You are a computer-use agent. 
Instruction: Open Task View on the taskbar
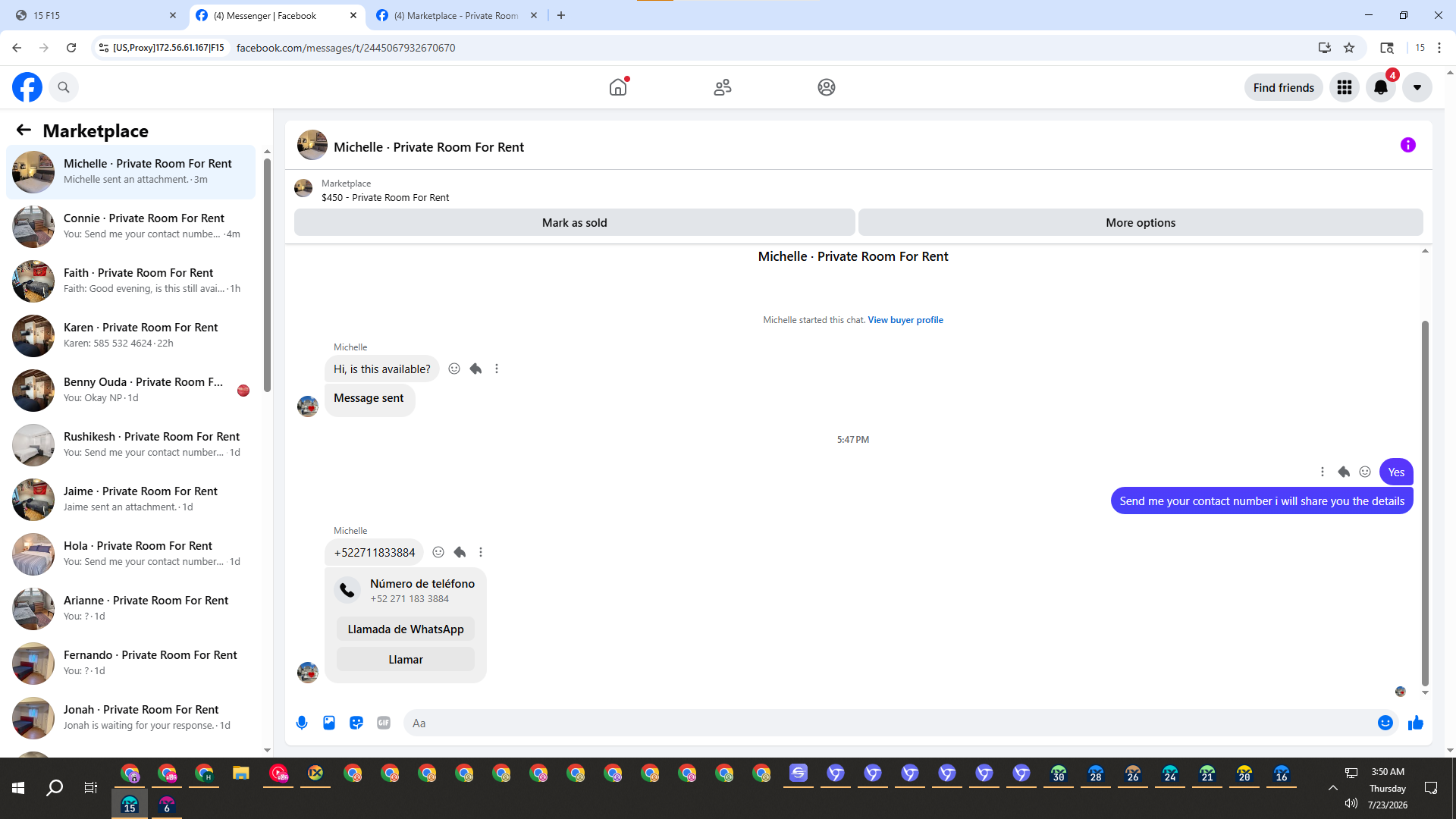click(90, 788)
